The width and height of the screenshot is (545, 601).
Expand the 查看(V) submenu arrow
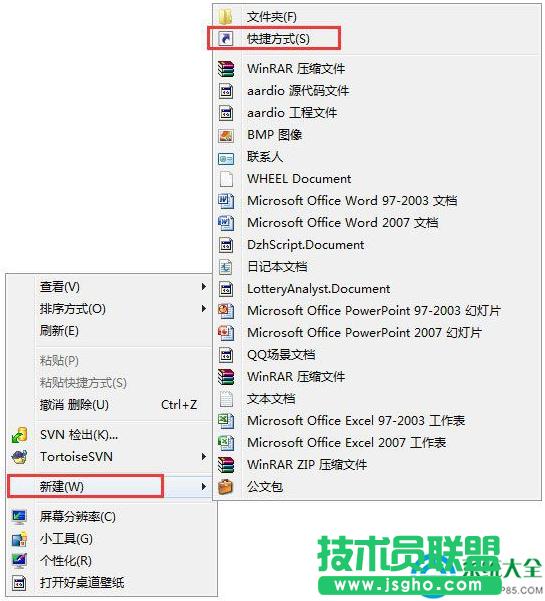(204, 287)
